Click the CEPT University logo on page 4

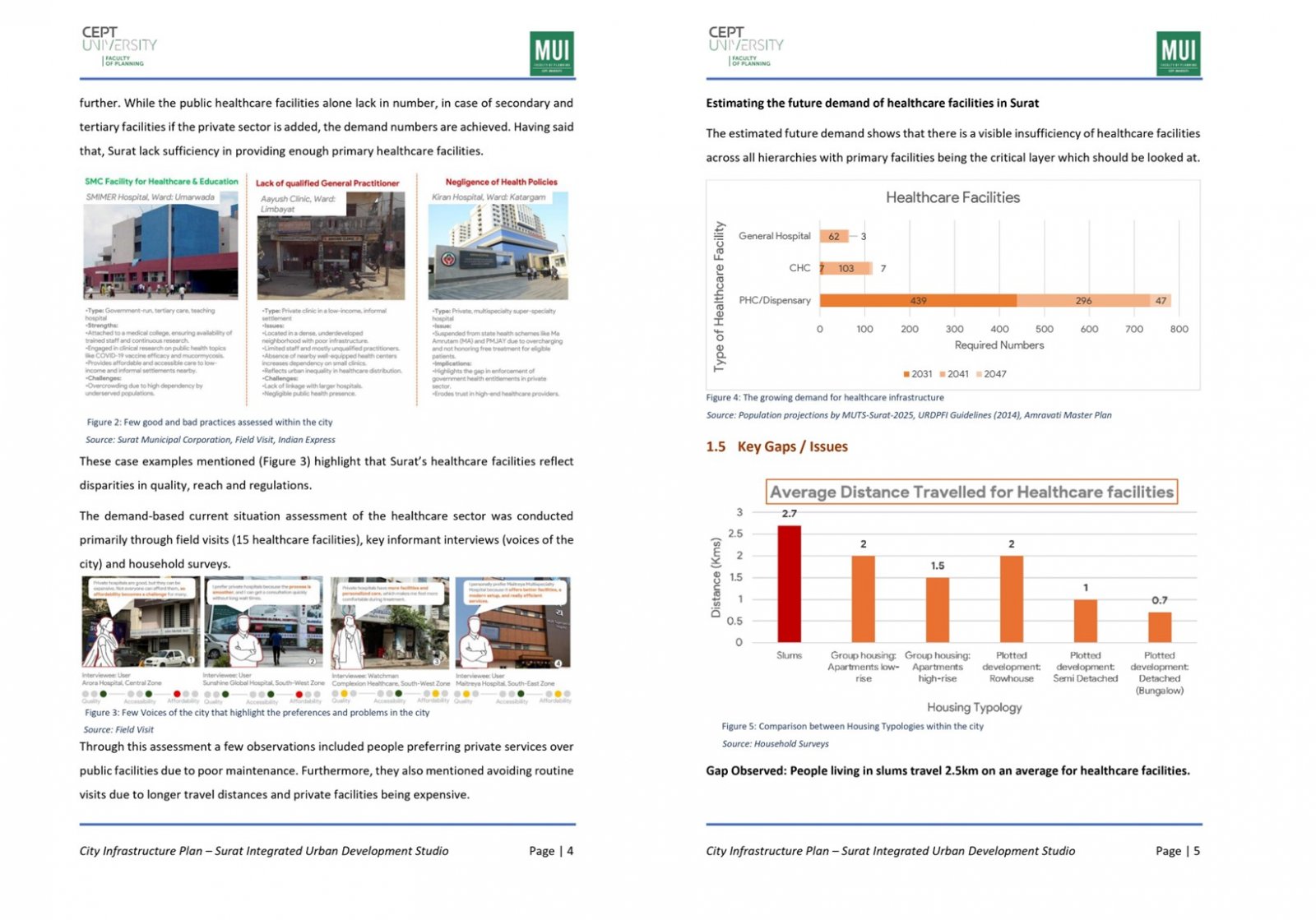click(x=119, y=46)
